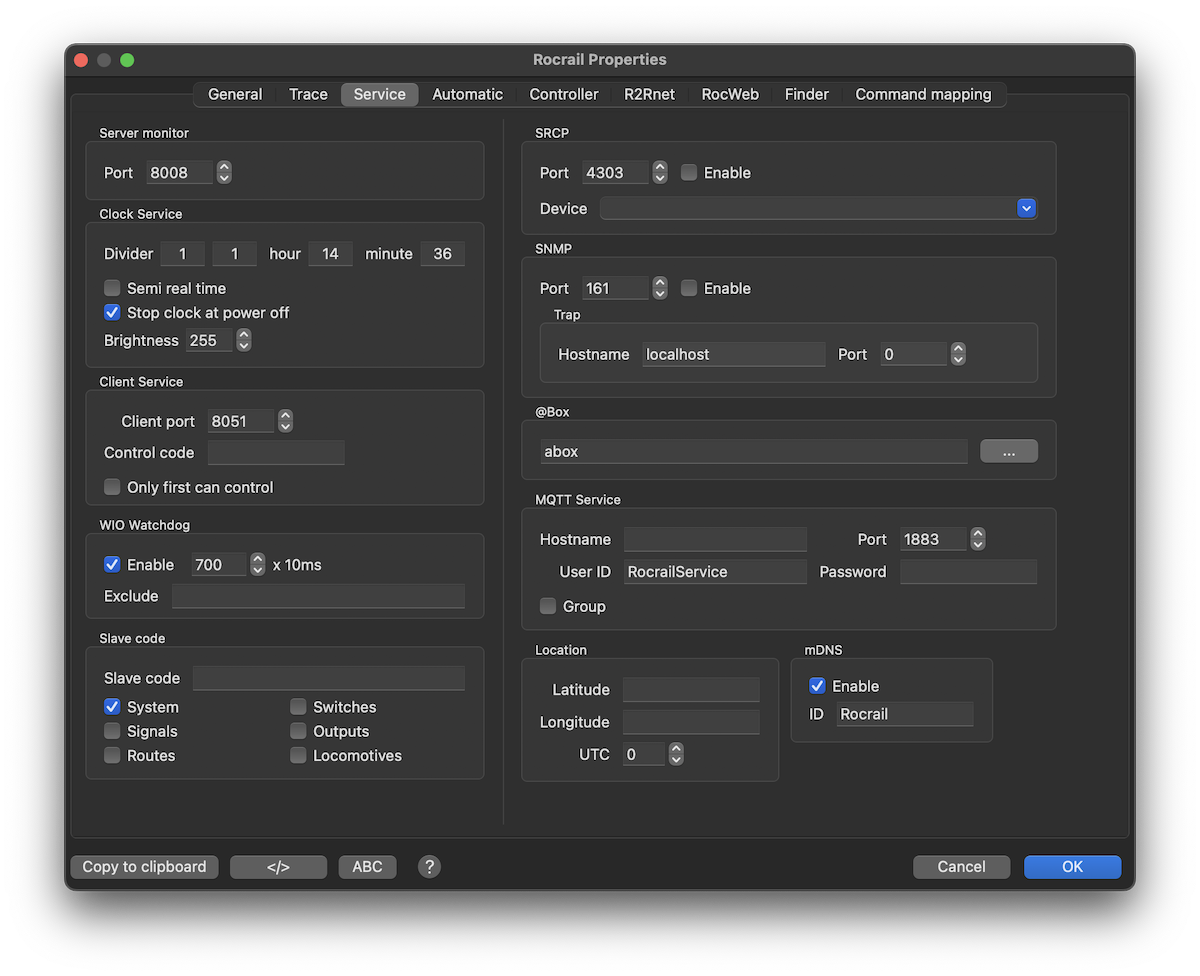
Task: Click the Client port stepper arrows
Action: coord(286,422)
